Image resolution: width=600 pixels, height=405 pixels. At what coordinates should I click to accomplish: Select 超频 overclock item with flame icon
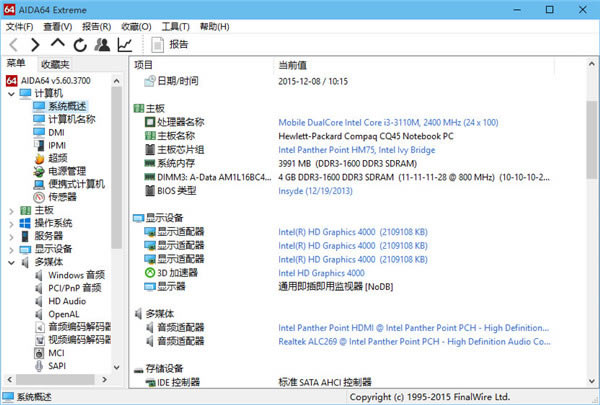pyautogui.click(x=60, y=158)
